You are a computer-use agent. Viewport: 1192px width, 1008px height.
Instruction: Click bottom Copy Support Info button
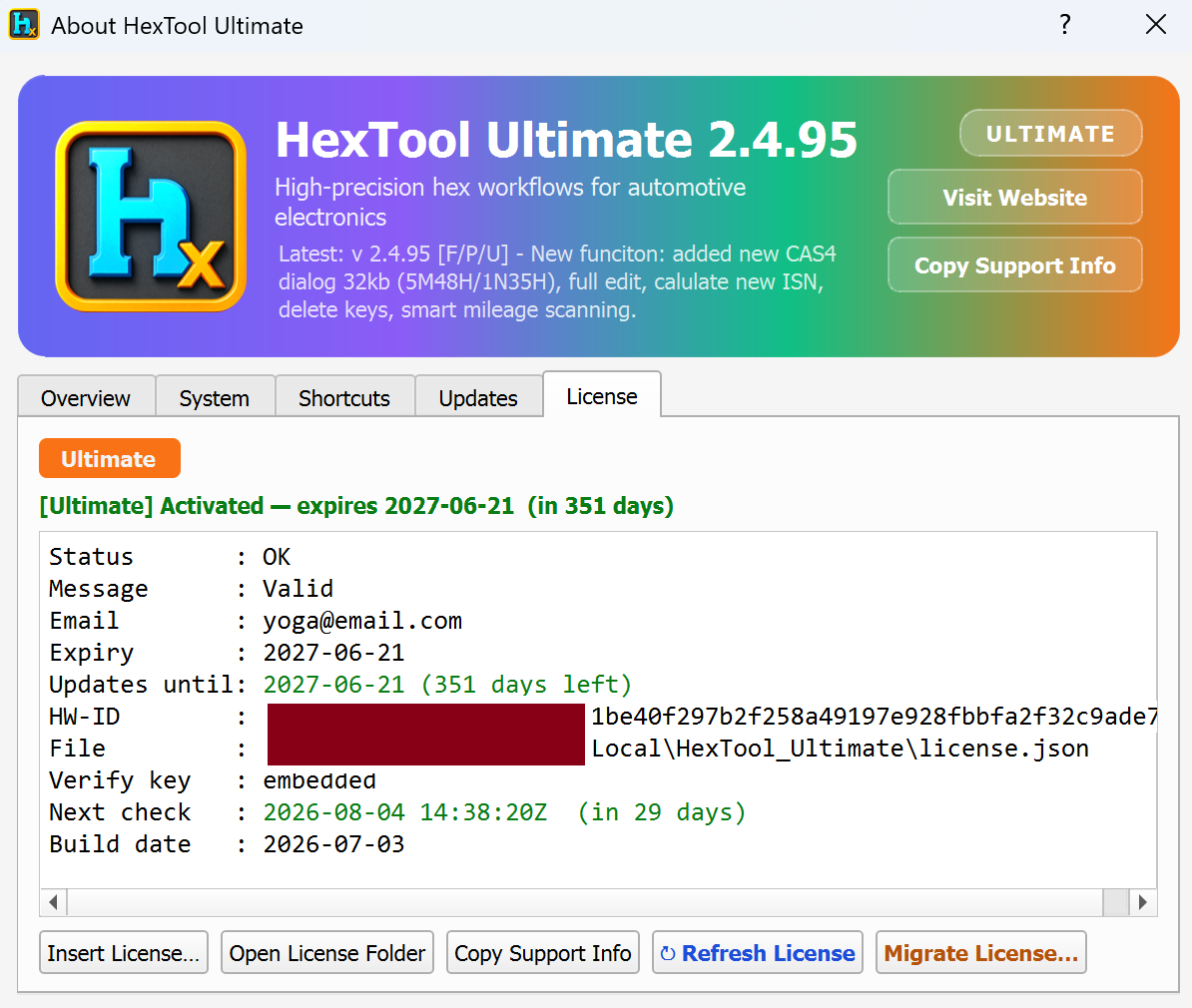pos(543,952)
